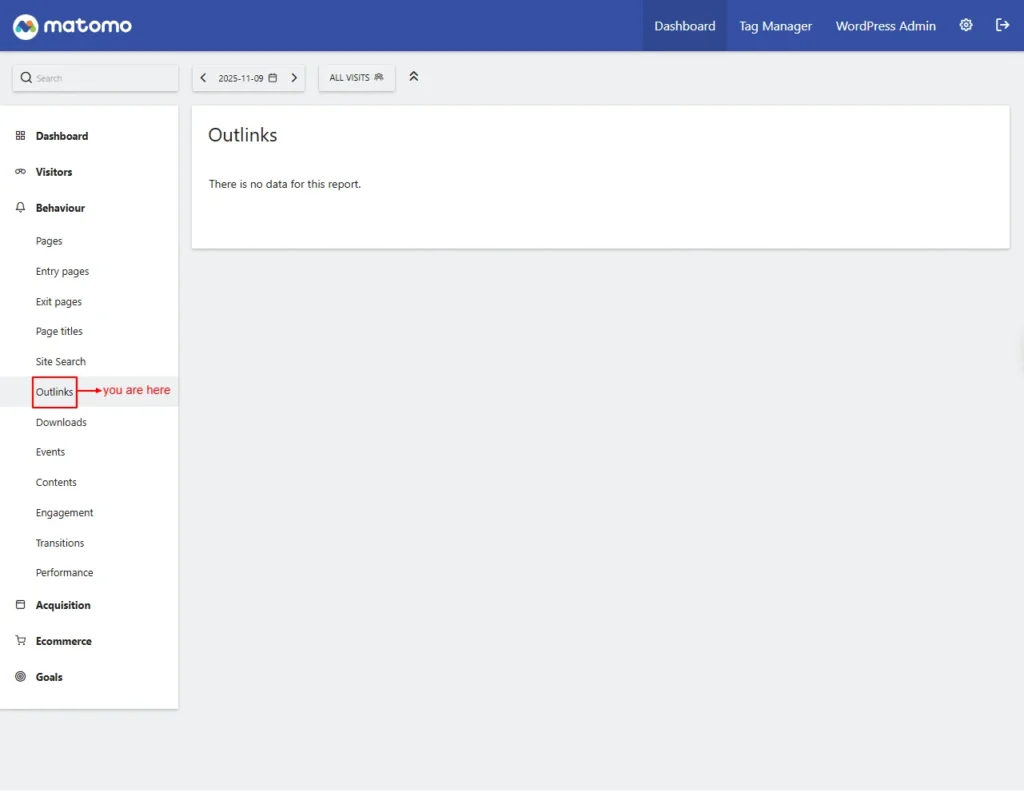This screenshot has width=1024, height=792.
Task: Click the Matomo logo in header
Action: (72, 26)
